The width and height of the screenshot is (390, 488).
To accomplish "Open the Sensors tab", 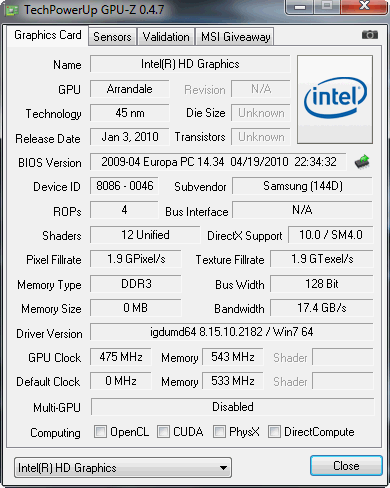I will 112,37.
